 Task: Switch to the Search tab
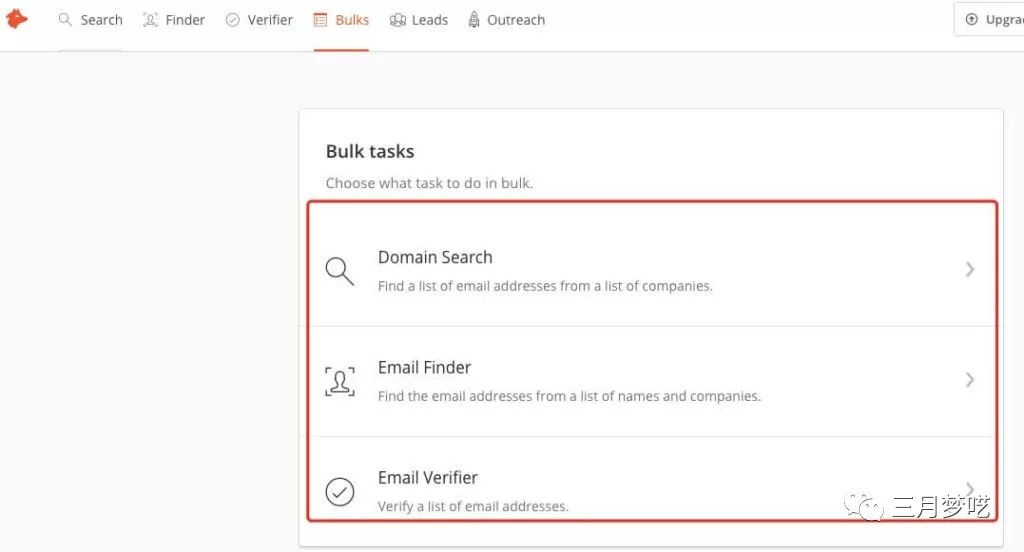click(101, 20)
